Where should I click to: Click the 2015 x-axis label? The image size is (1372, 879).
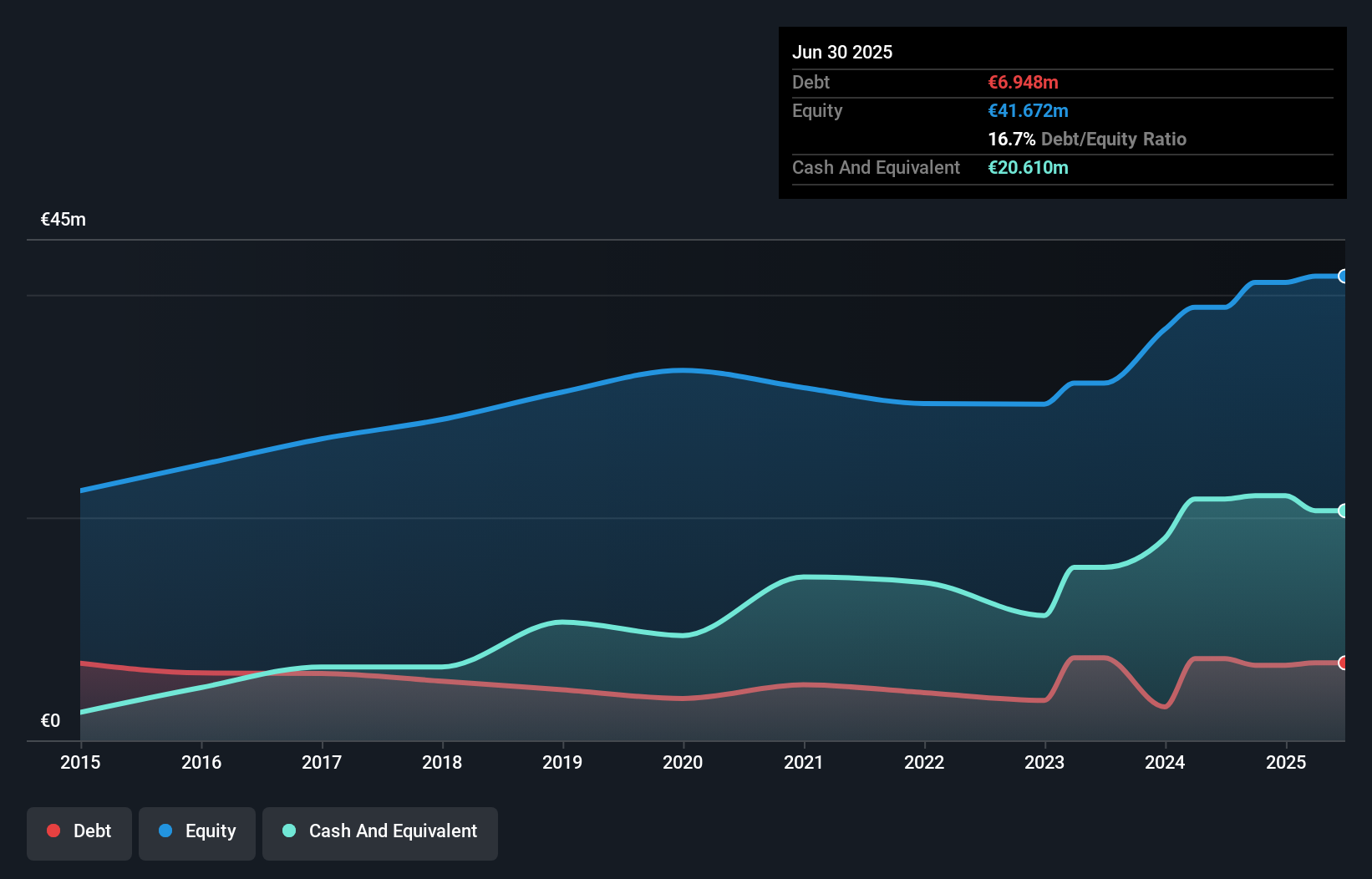[x=80, y=762]
